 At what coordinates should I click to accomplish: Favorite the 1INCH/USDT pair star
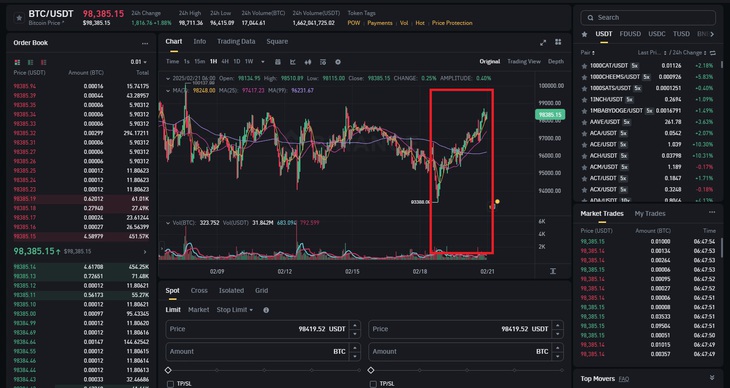tap(584, 100)
